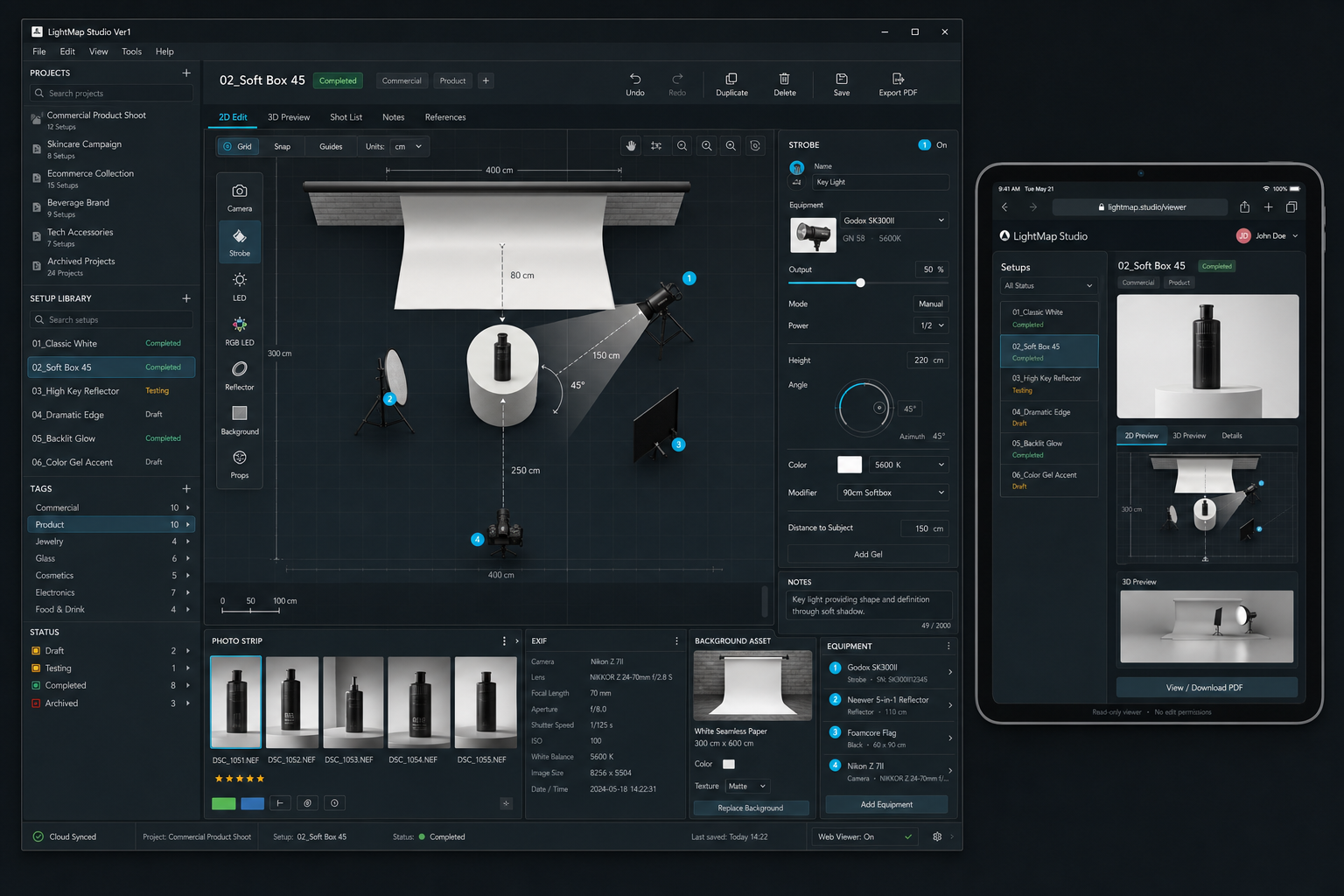Check the Archived status filter
Screen dimensions: 1344x896
pyautogui.click(x=36, y=703)
